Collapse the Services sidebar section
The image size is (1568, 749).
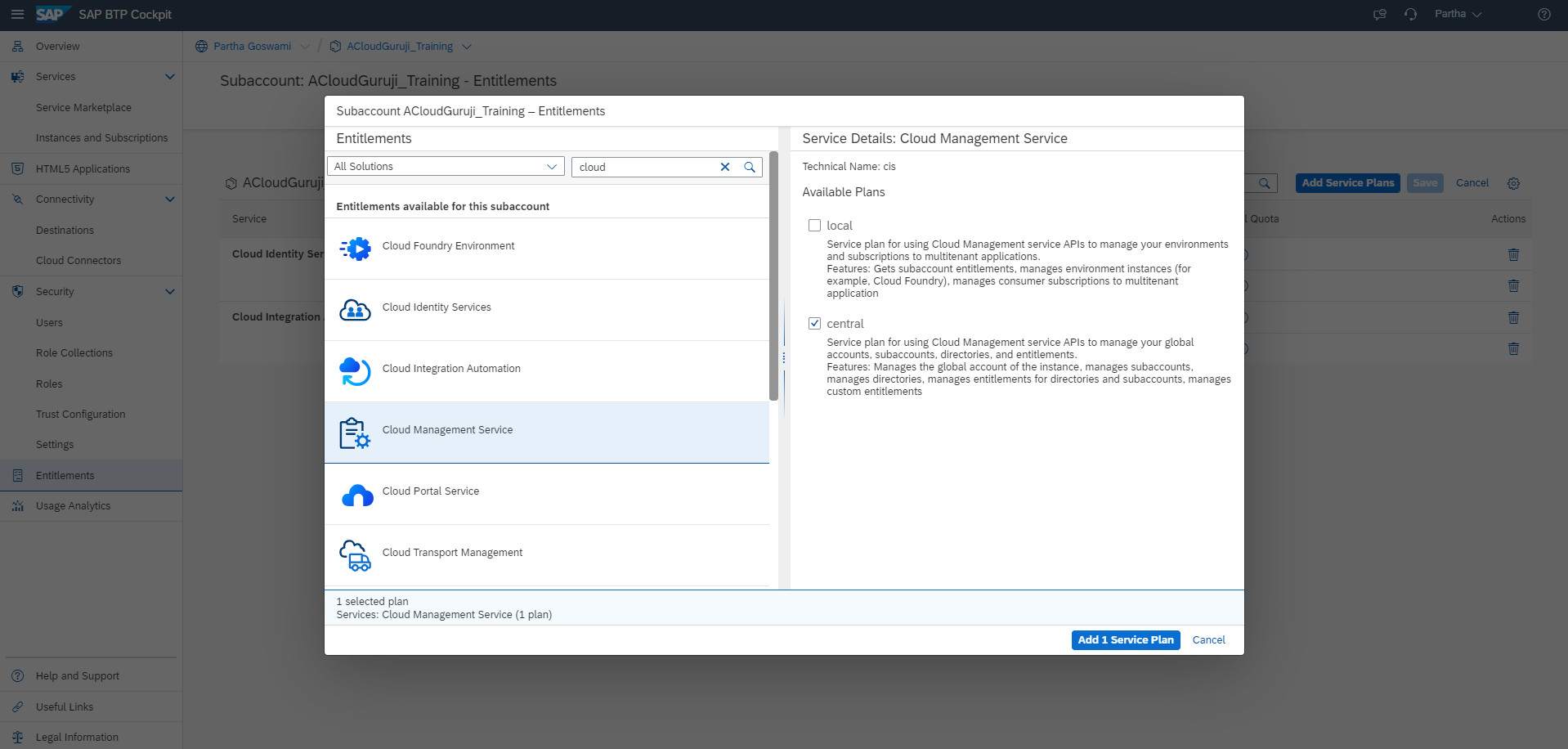coord(170,77)
